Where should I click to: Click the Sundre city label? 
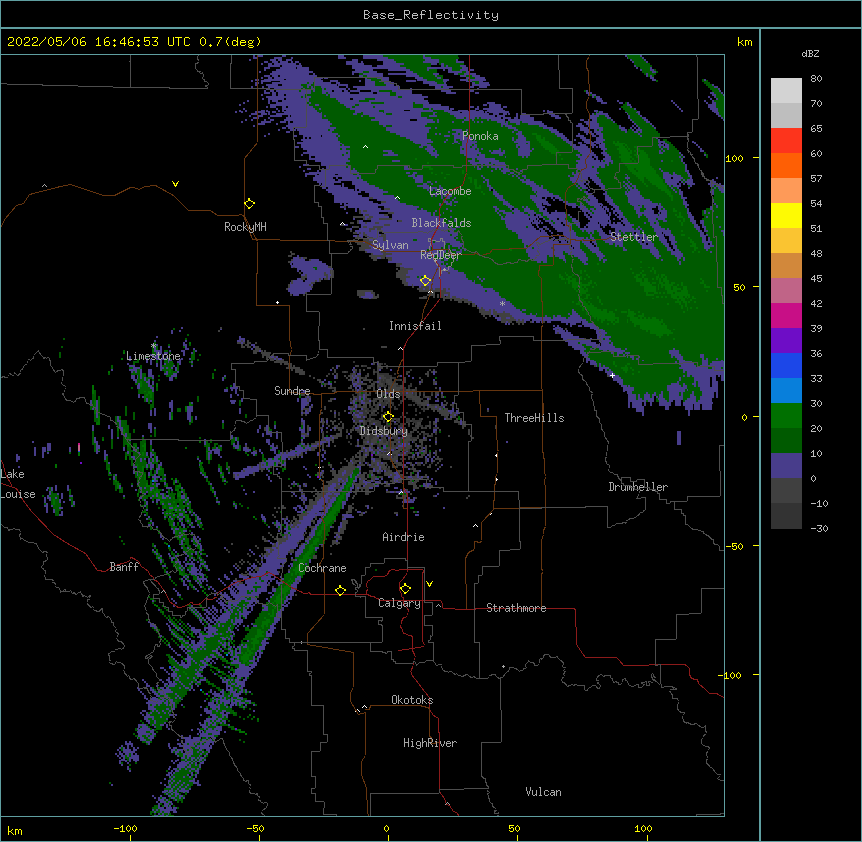[292, 391]
